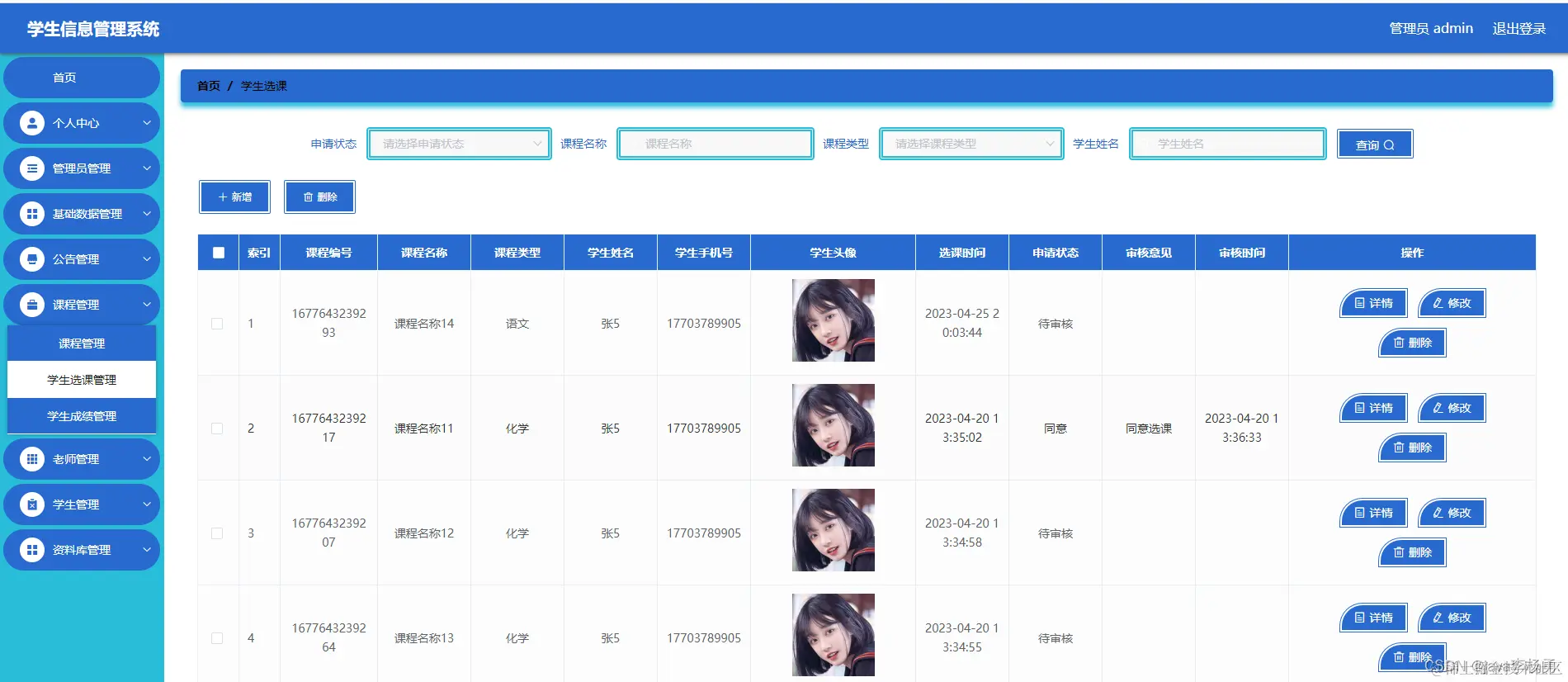Viewport: 1568px width, 682px height.
Task: Click the 基础数据管理 grid icon
Action: tap(32, 214)
